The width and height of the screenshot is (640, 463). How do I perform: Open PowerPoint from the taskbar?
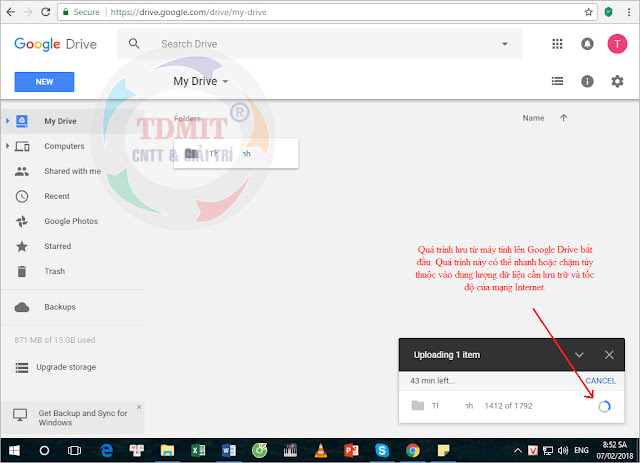coord(351,450)
